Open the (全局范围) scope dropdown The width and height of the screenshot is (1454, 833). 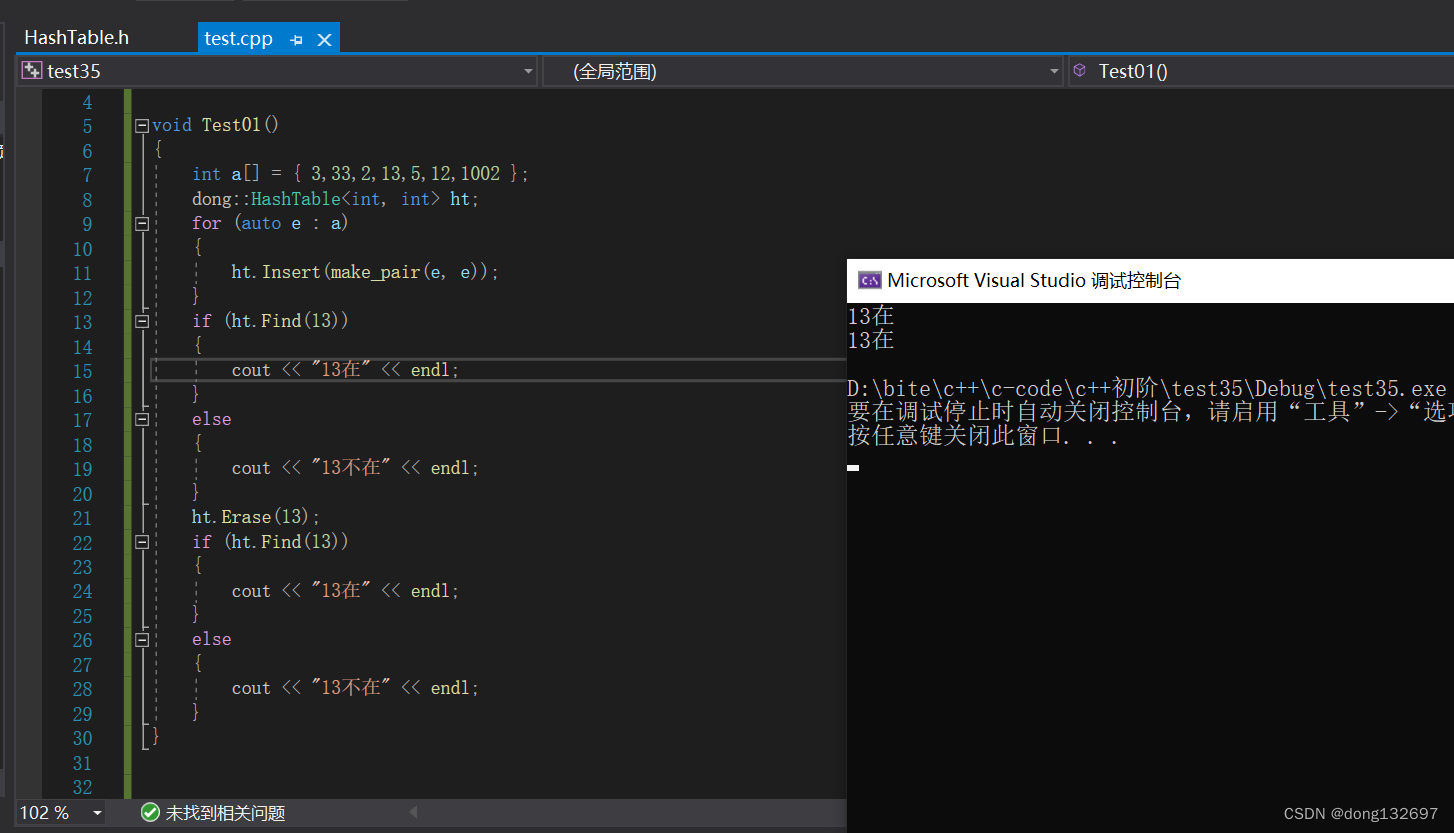(1054, 71)
